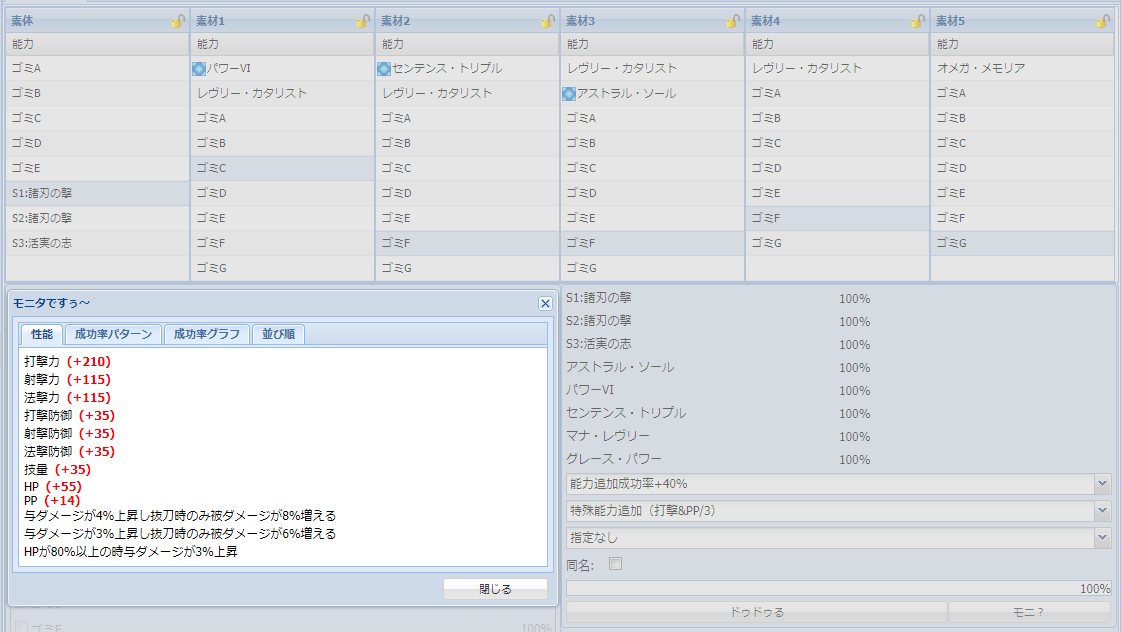The height and width of the screenshot is (632, 1121).
Task: Click the icon beside センテンス・トリプル
Action: 384,69
